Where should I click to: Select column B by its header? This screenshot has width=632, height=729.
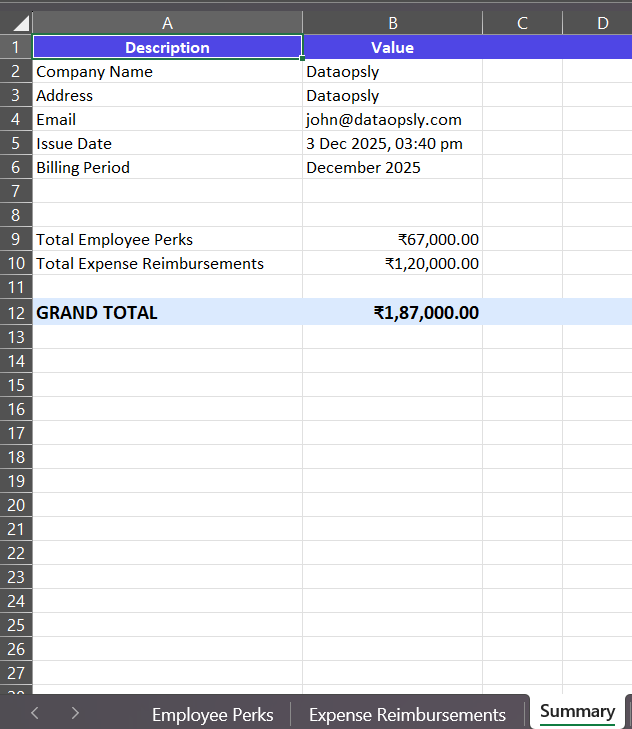pos(392,23)
